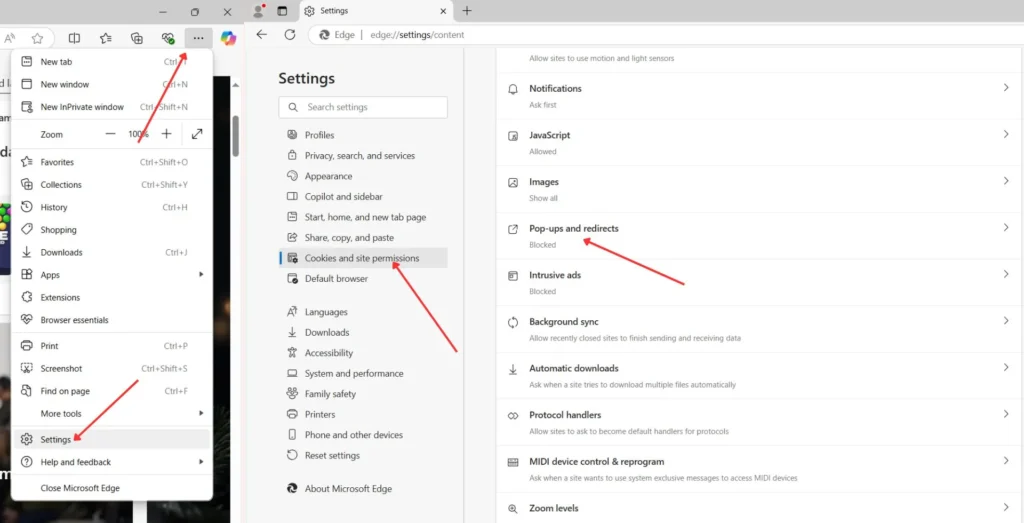Close the Settings tab
The image size is (1024, 523).
pos(443,11)
